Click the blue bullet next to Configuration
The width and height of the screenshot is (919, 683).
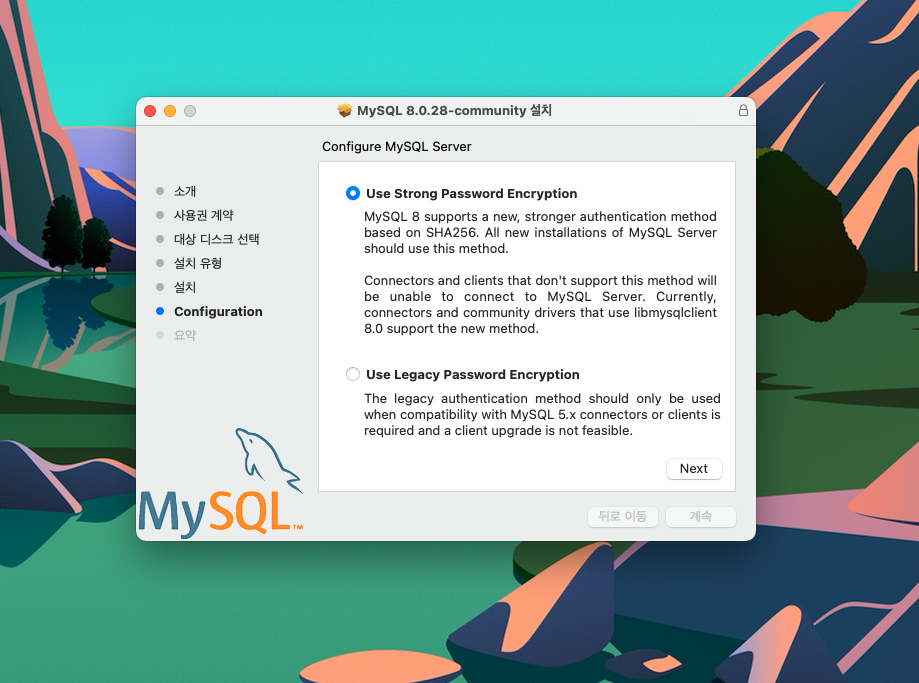pyautogui.click(x=160, y=311)
